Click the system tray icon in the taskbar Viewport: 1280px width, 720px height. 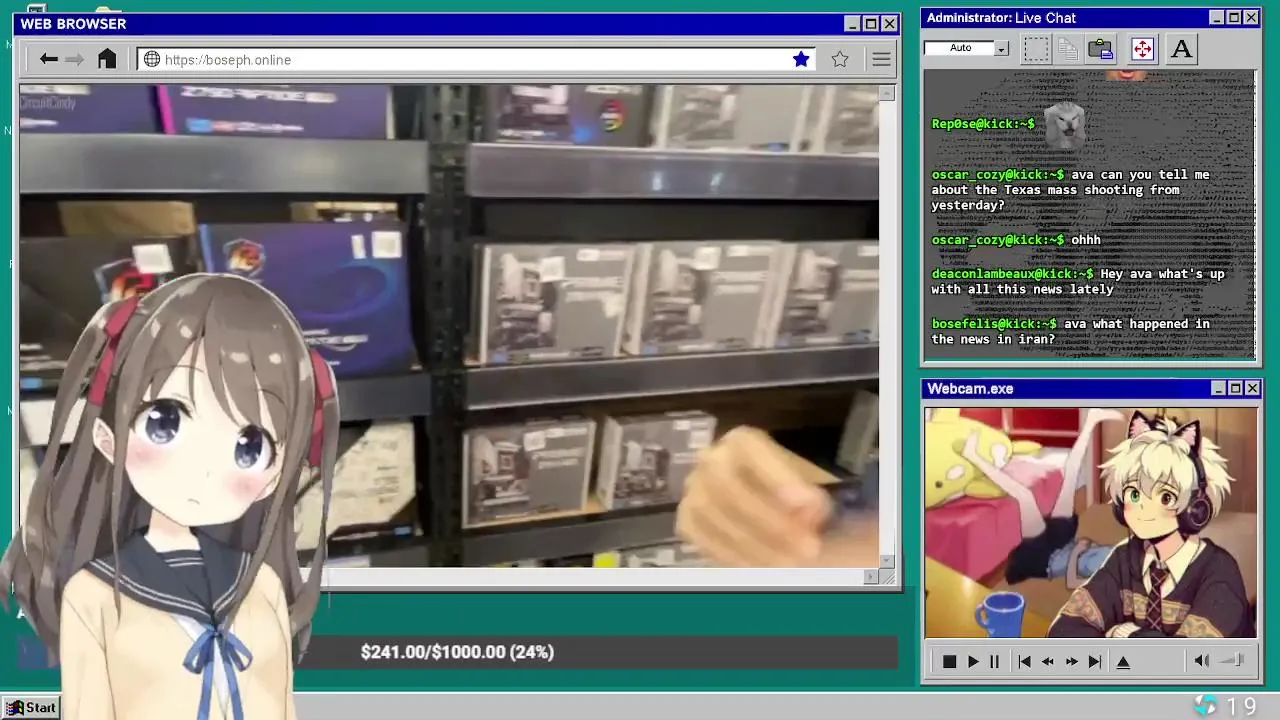pos(1206,706)
